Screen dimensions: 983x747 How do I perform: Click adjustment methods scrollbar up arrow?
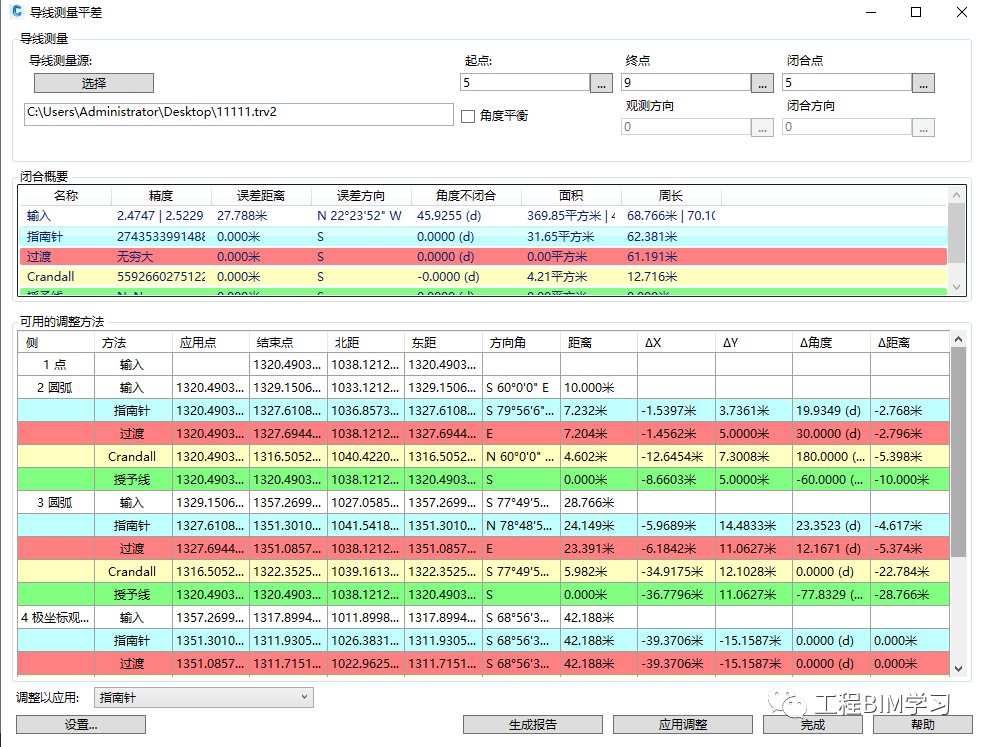tap(959, 339)
